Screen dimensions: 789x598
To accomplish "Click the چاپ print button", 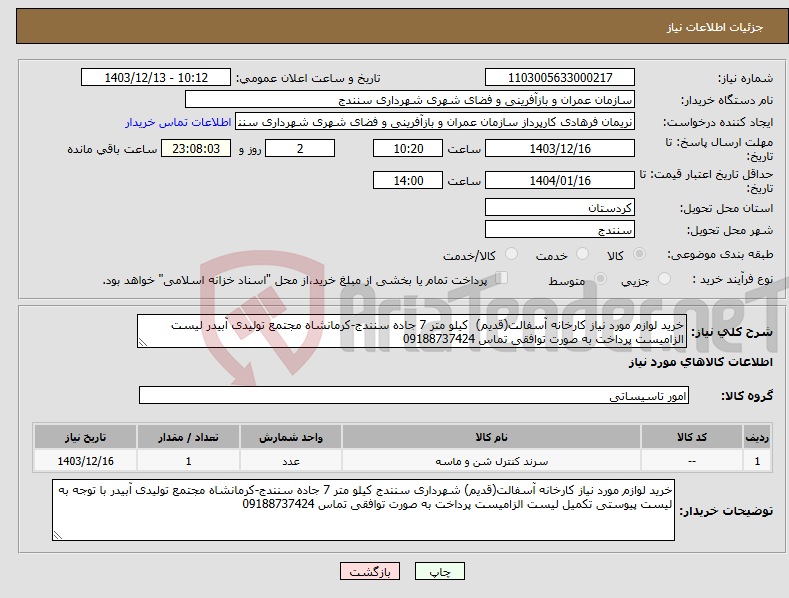I will click(440, 571).
